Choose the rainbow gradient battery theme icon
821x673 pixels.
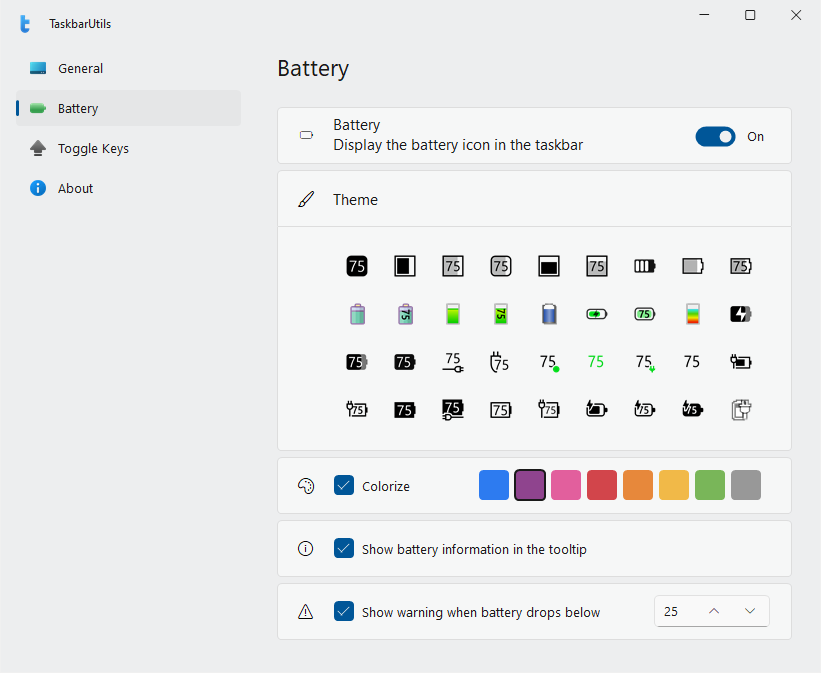coord(692,314)
